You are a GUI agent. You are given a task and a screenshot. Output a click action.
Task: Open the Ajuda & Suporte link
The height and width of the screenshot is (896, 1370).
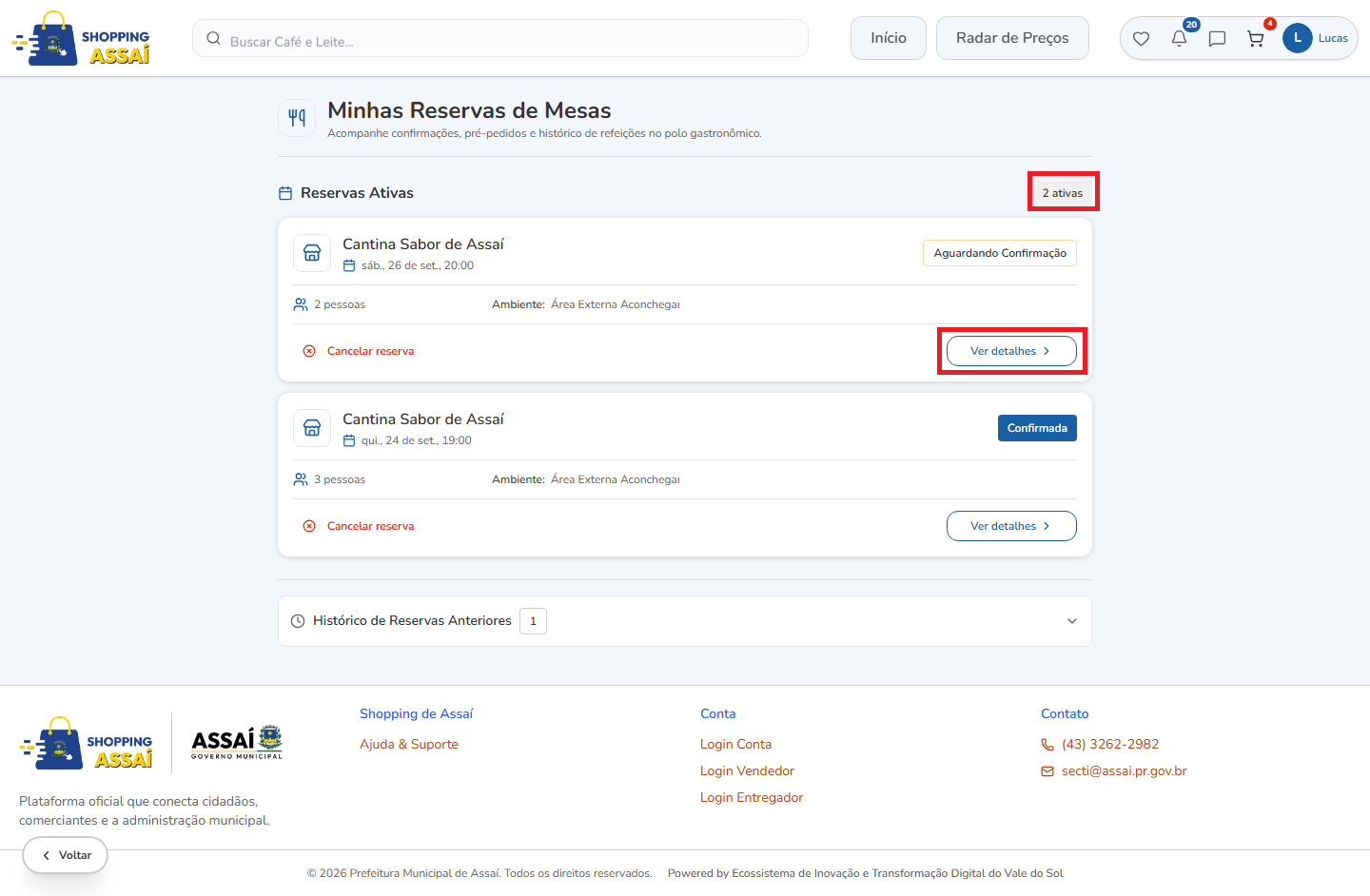pos(409,745)
